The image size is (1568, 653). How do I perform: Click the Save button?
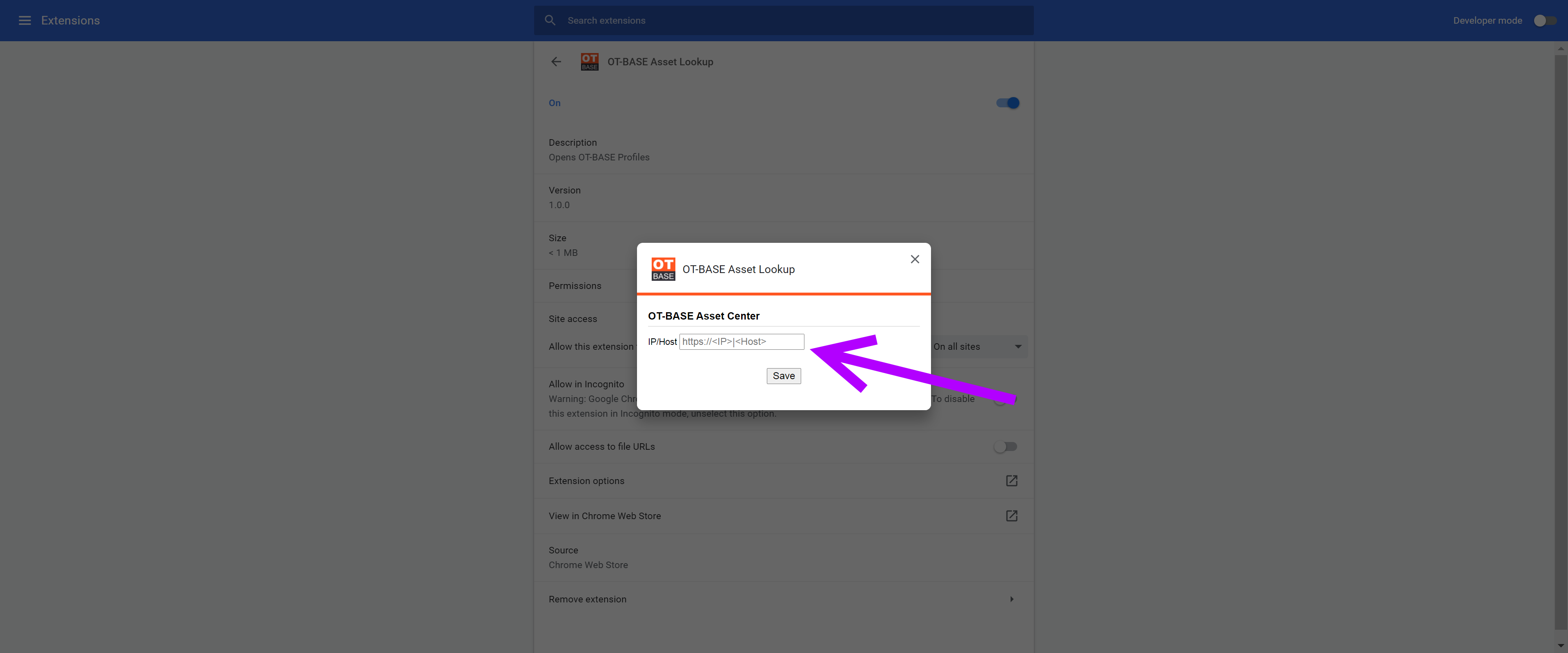pos(784,376)
